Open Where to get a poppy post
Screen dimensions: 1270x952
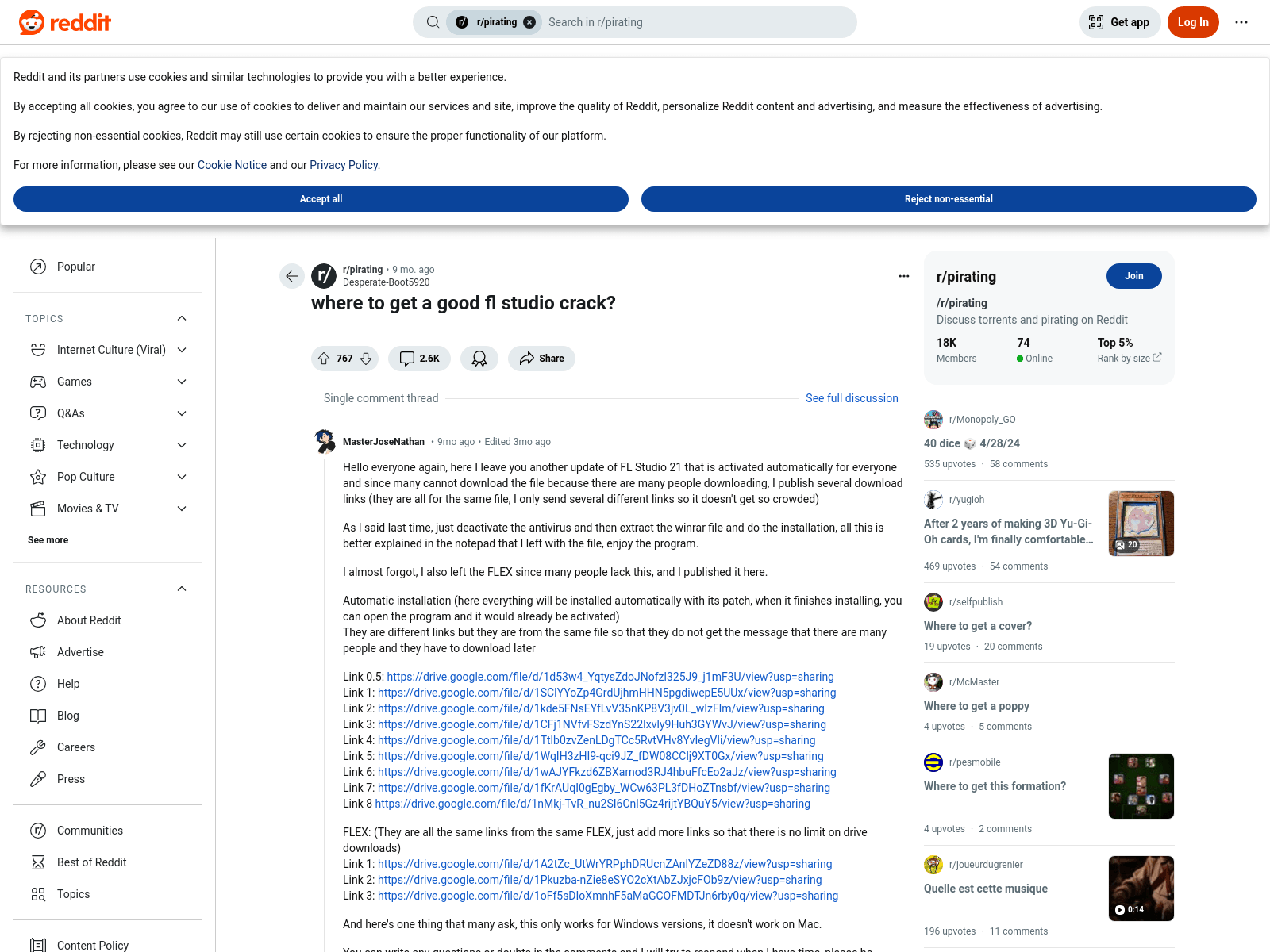(976, 706)
